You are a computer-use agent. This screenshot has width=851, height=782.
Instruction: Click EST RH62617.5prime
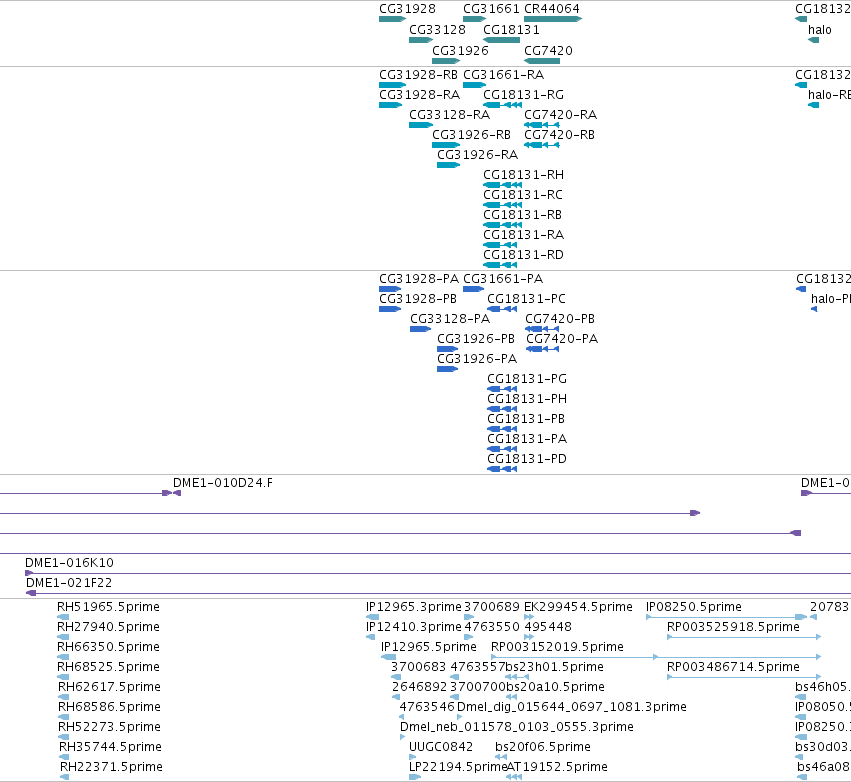[63, 697]
